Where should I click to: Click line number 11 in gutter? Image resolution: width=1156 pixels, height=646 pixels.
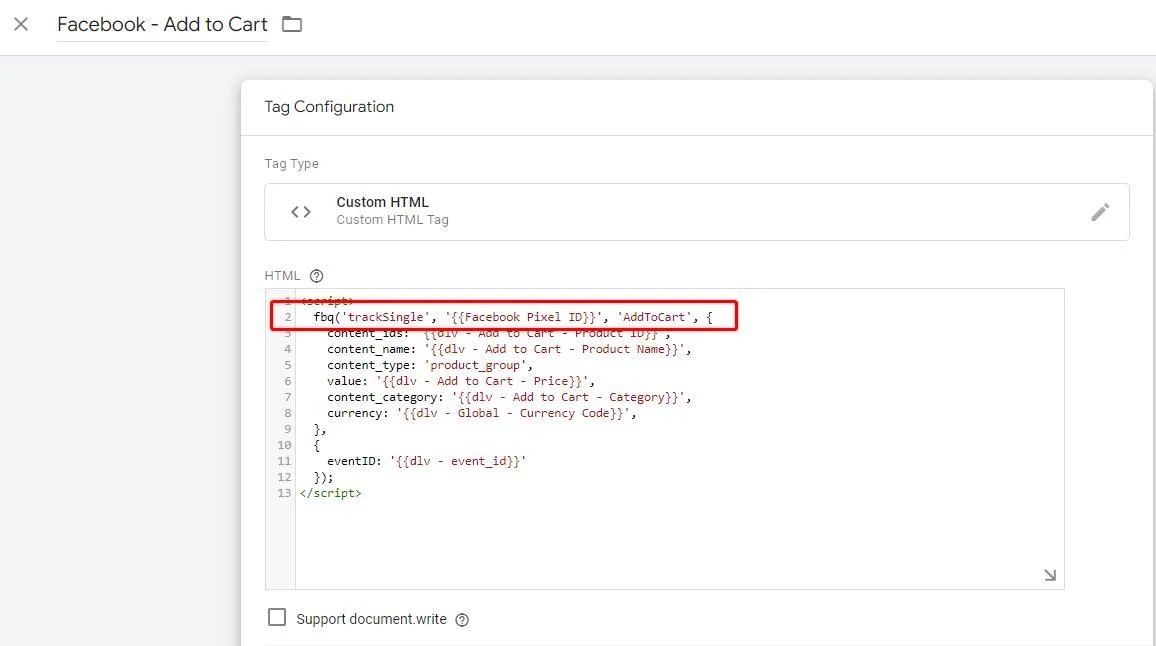284,462
